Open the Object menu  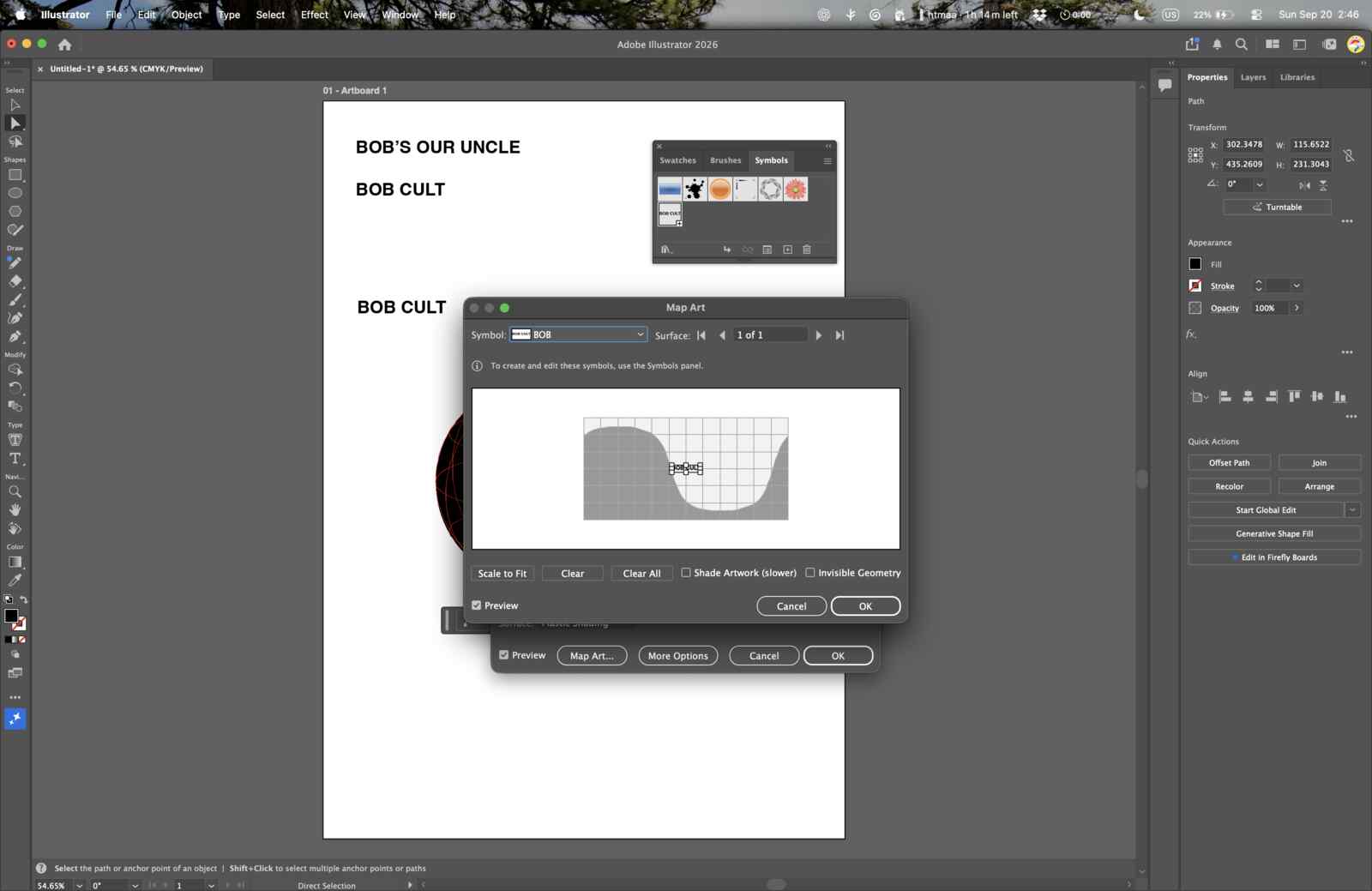click(x=186, y=15)
